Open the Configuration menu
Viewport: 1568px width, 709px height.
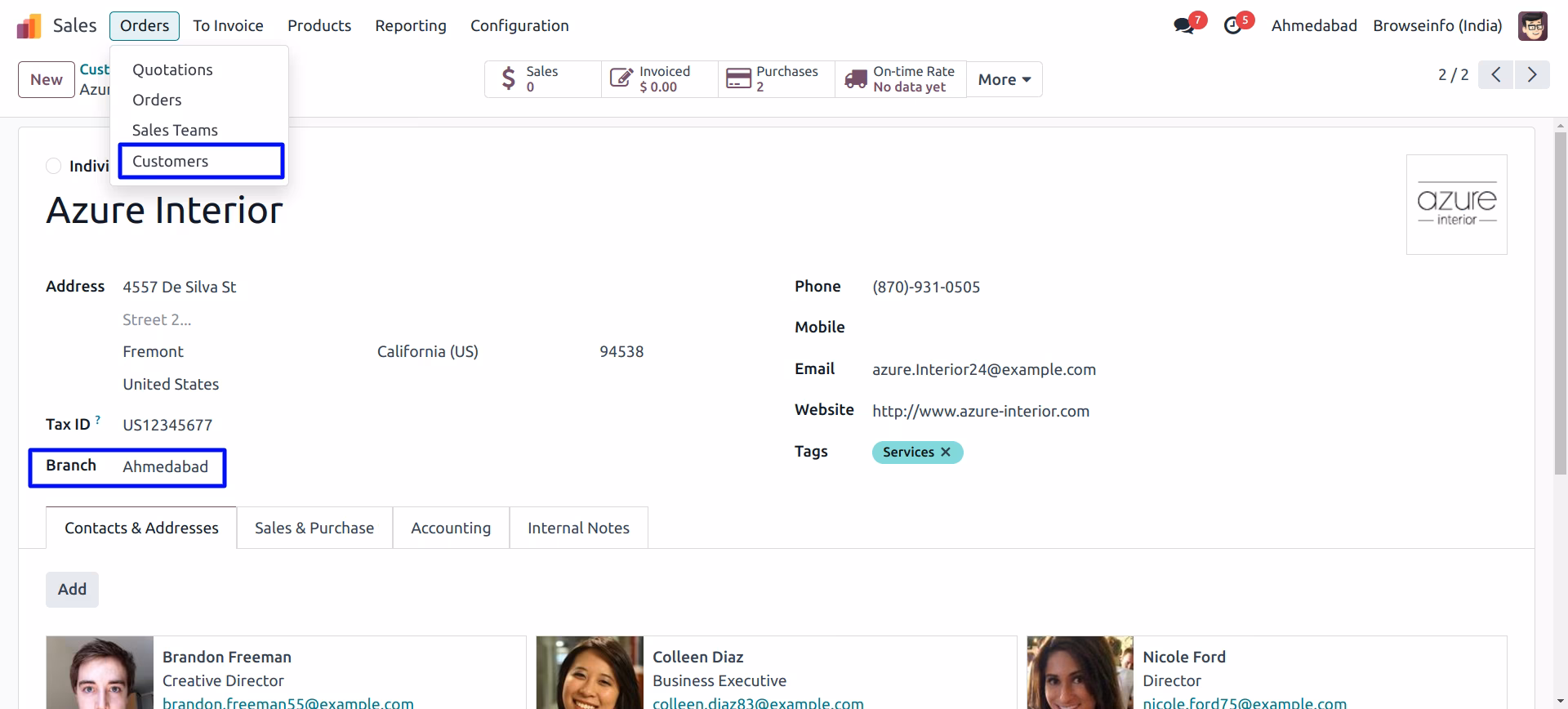[519, 26]
